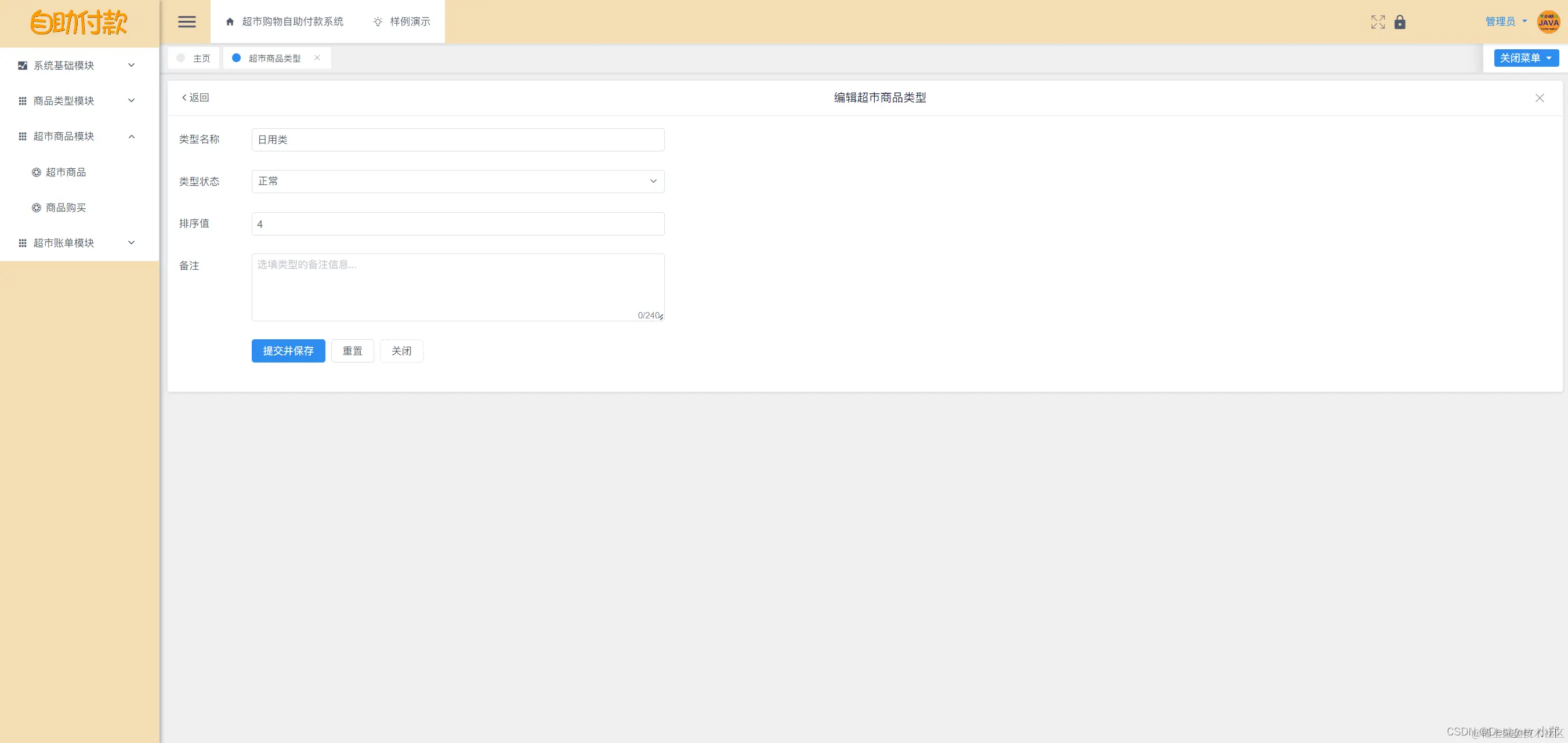Screen dimensions: 1568x743
Task: Click the 重置 button
Action: (x=353, y=350)
